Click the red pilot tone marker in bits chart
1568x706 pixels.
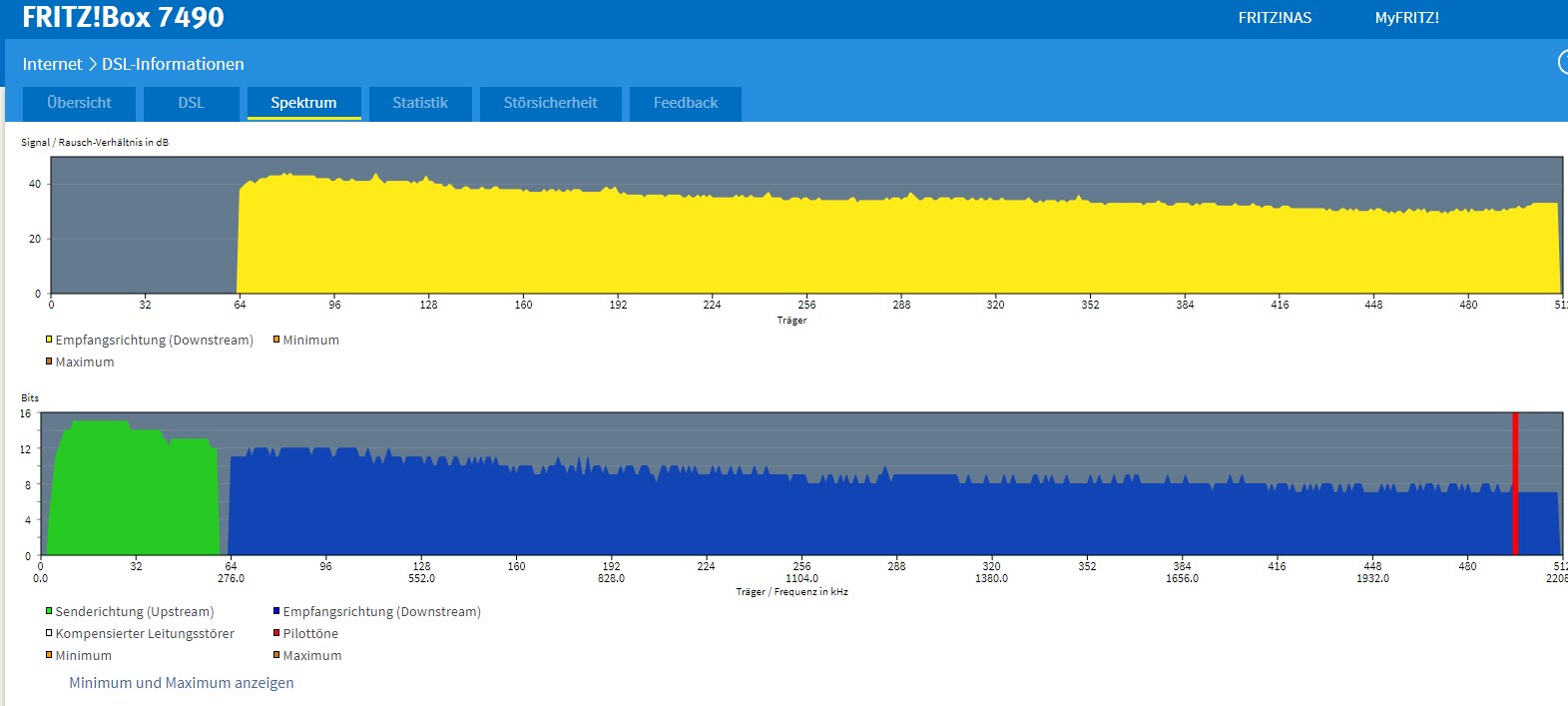coord(1515,483)
